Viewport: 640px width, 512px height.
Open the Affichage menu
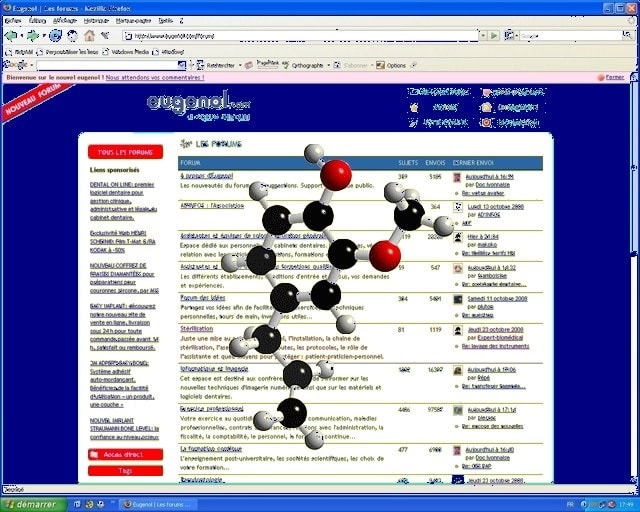[65, 20]
